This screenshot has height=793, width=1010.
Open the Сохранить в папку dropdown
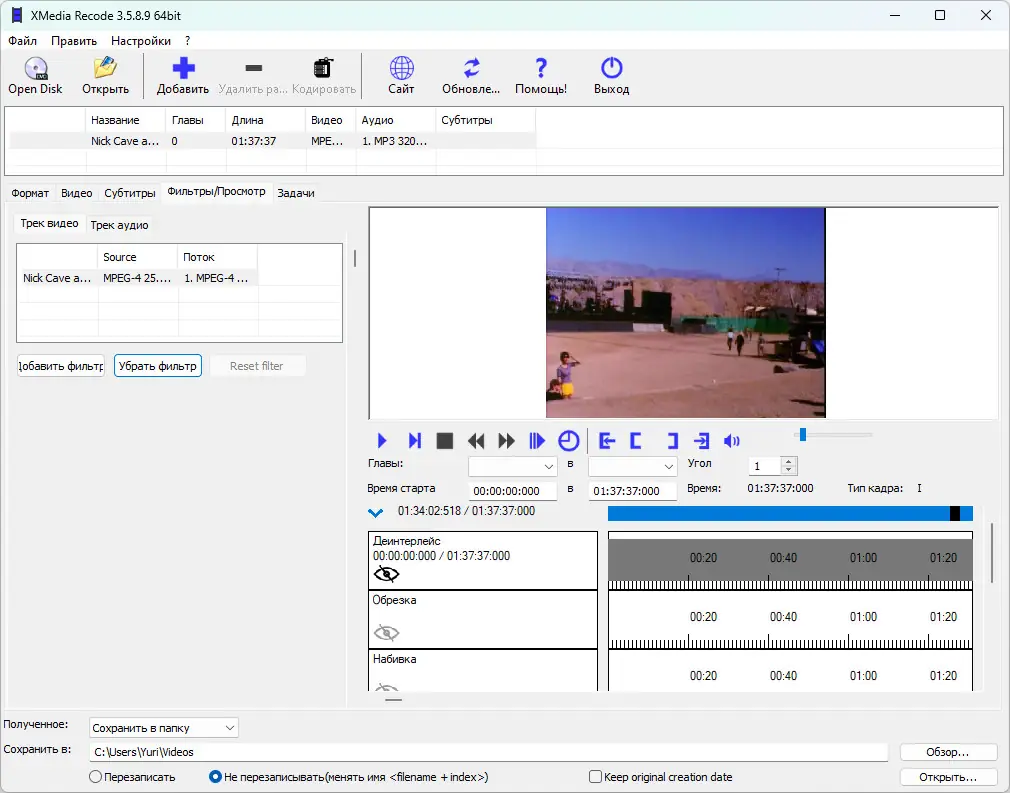pyautogui.click(x=164, y=728)
